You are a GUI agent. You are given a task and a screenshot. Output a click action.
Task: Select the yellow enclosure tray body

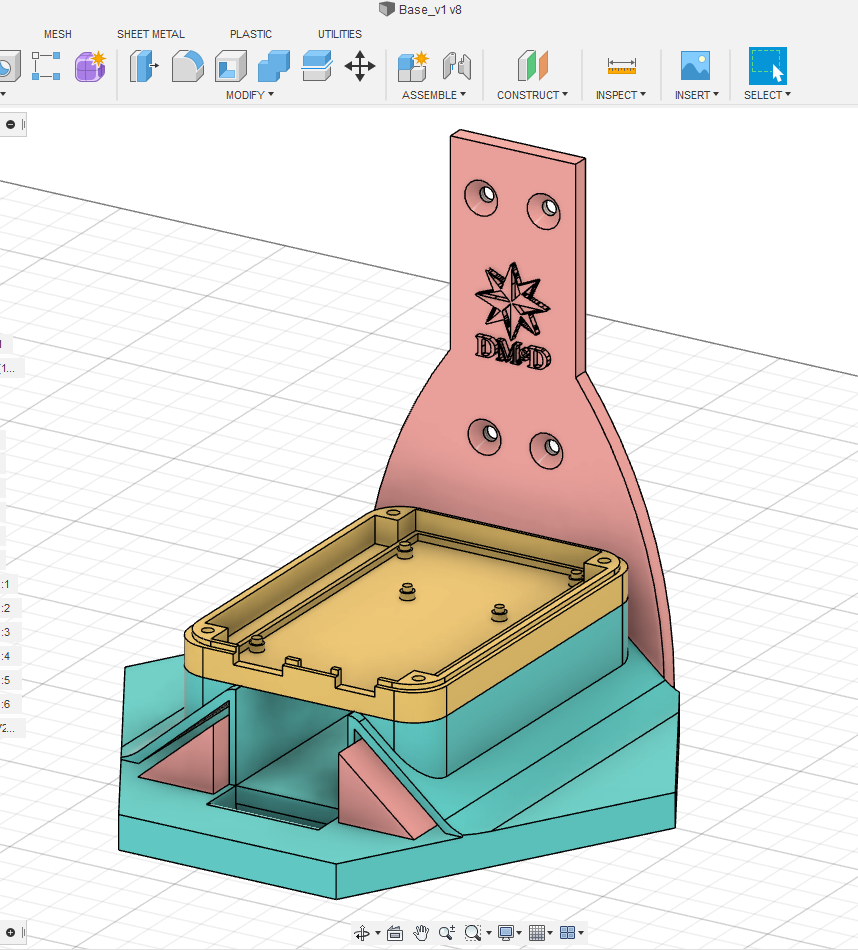coord(406,615)
